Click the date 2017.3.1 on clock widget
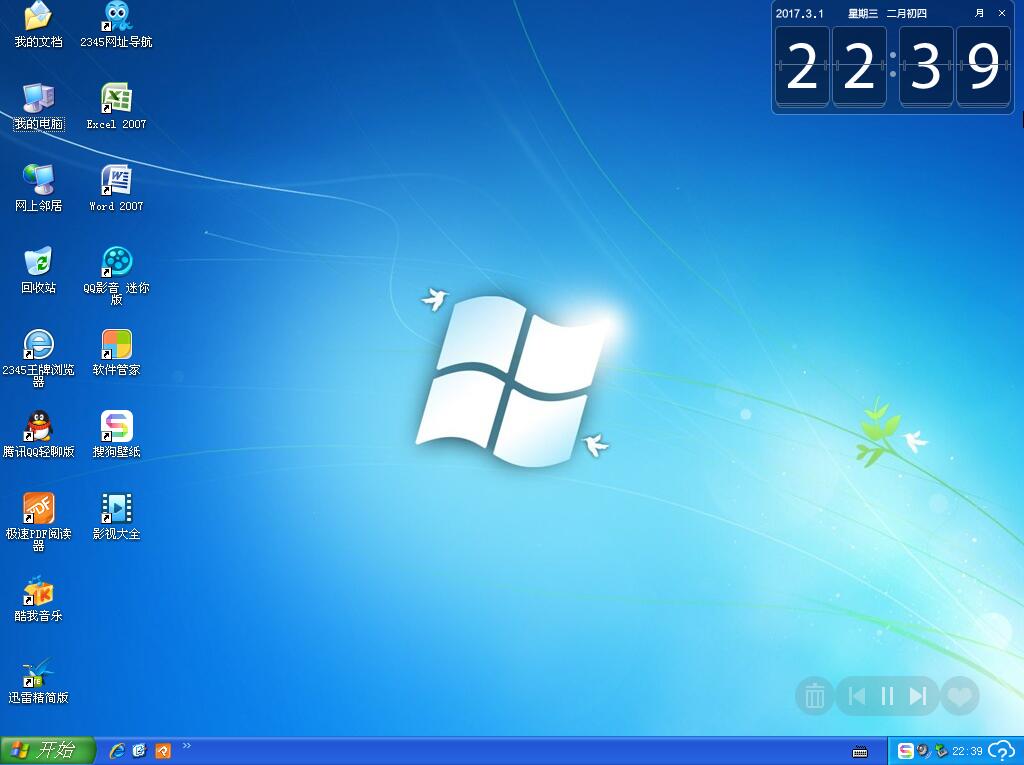1024x765 pixels. pos(799,13)
